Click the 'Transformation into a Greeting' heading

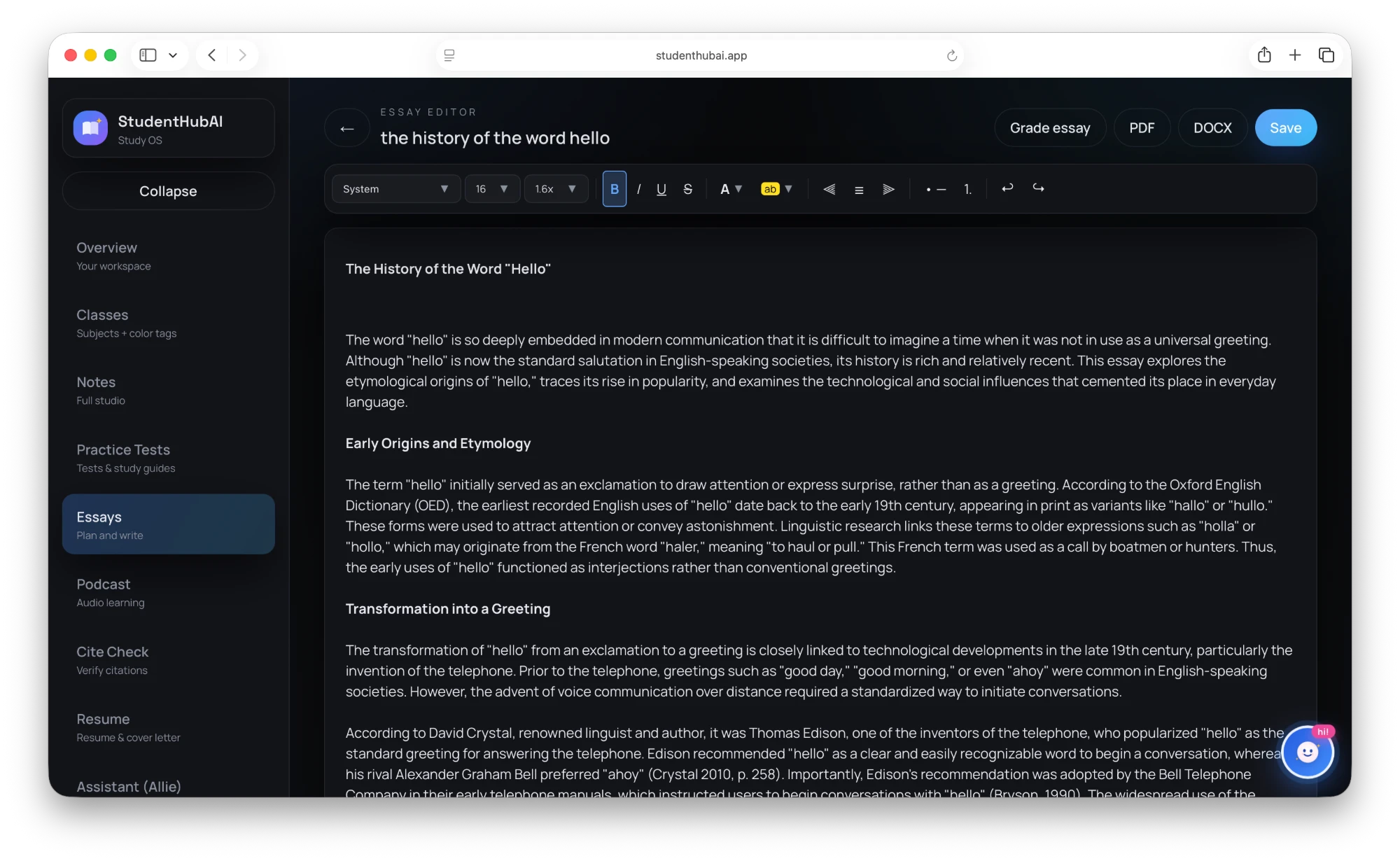click(448, 609)
